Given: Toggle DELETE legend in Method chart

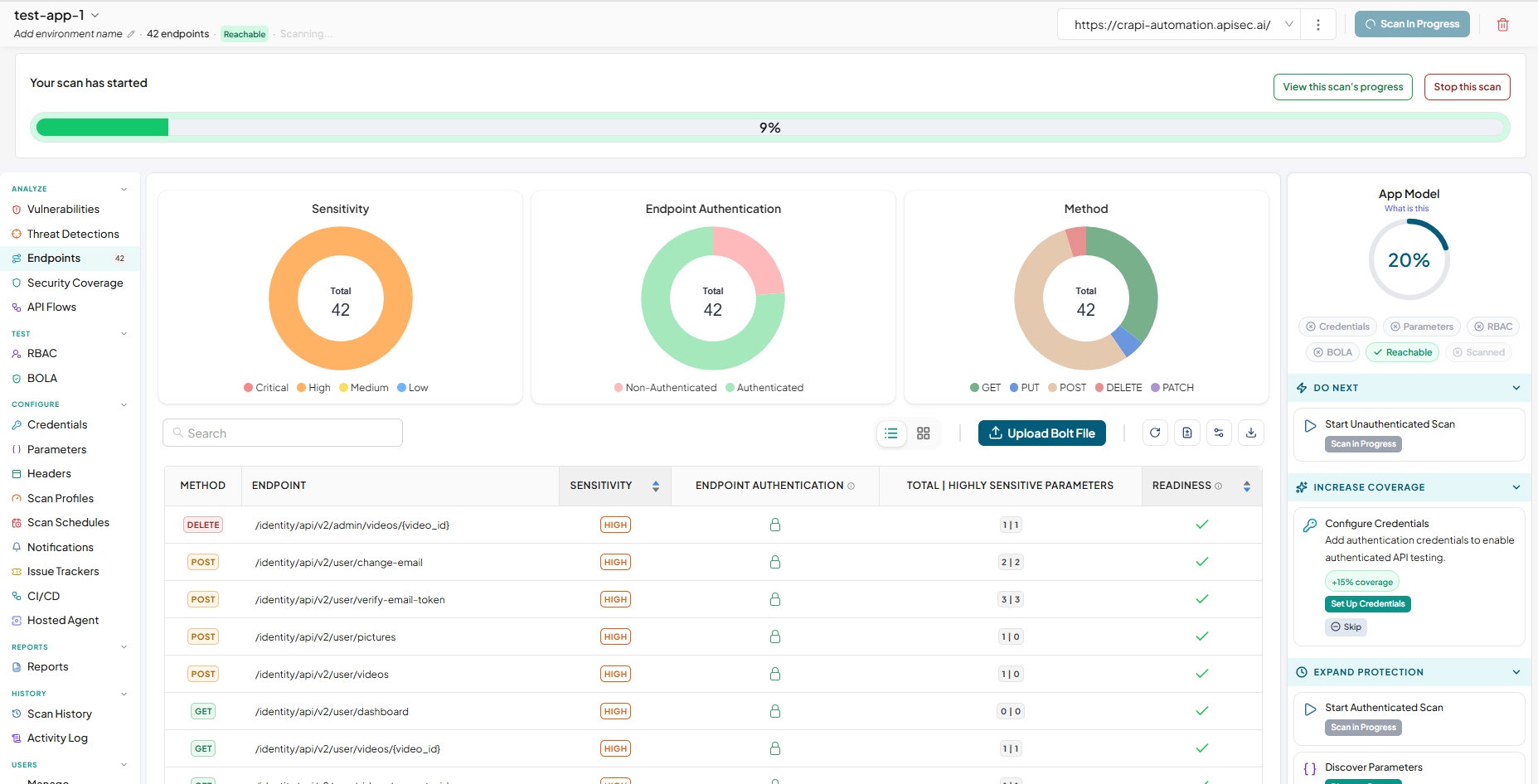Looking at the screenshot, I should pyautogui.click(x=1118, y=388).
